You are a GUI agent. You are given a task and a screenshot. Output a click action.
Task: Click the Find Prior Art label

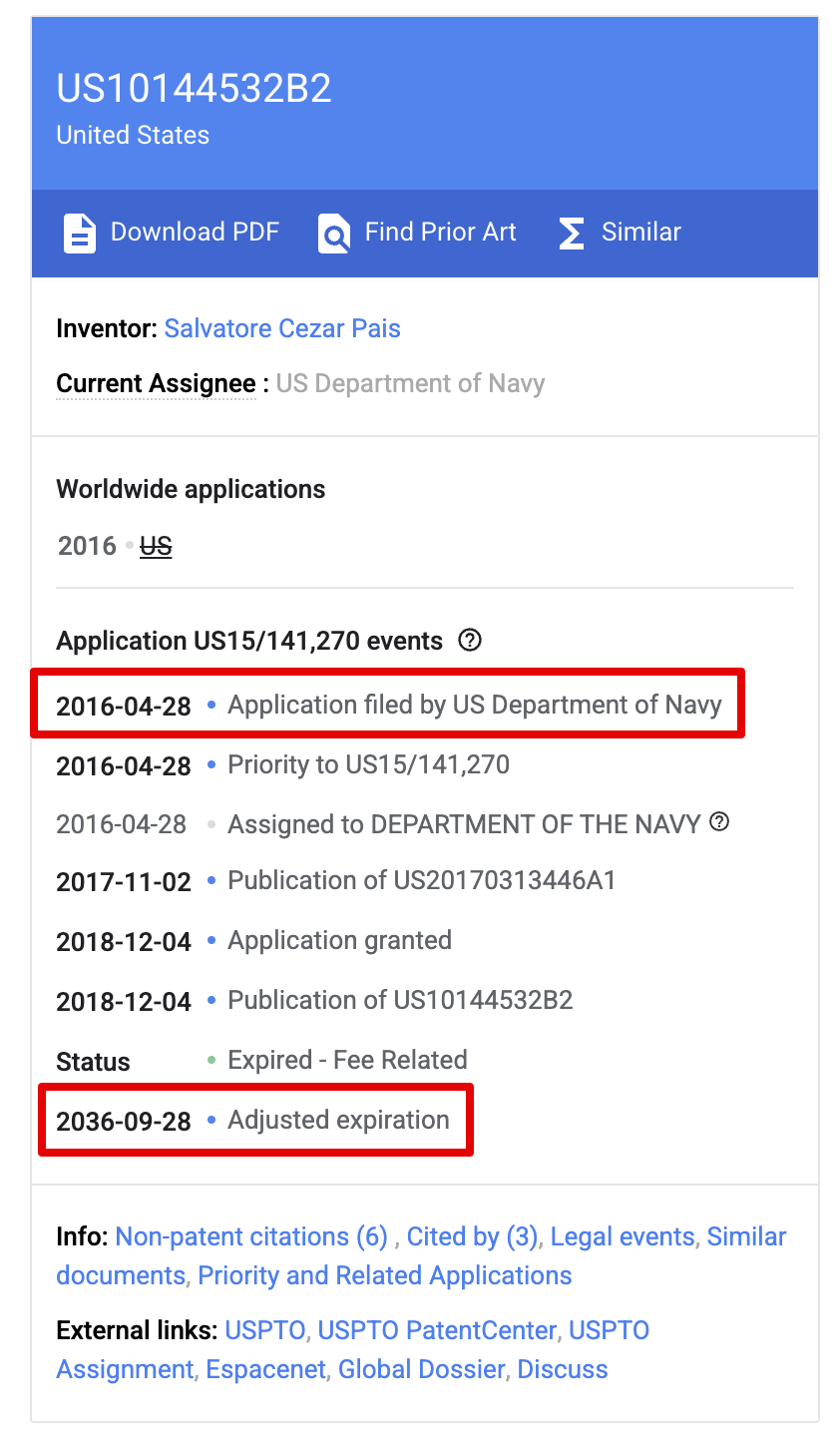click(440, 233)
